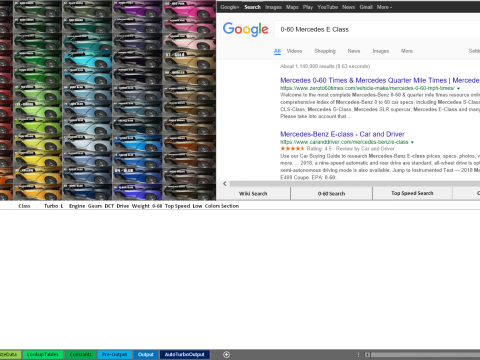Viewport: 480px width, 360px height.
Task: Open News in the top Google bar
Action: (348, 7)
